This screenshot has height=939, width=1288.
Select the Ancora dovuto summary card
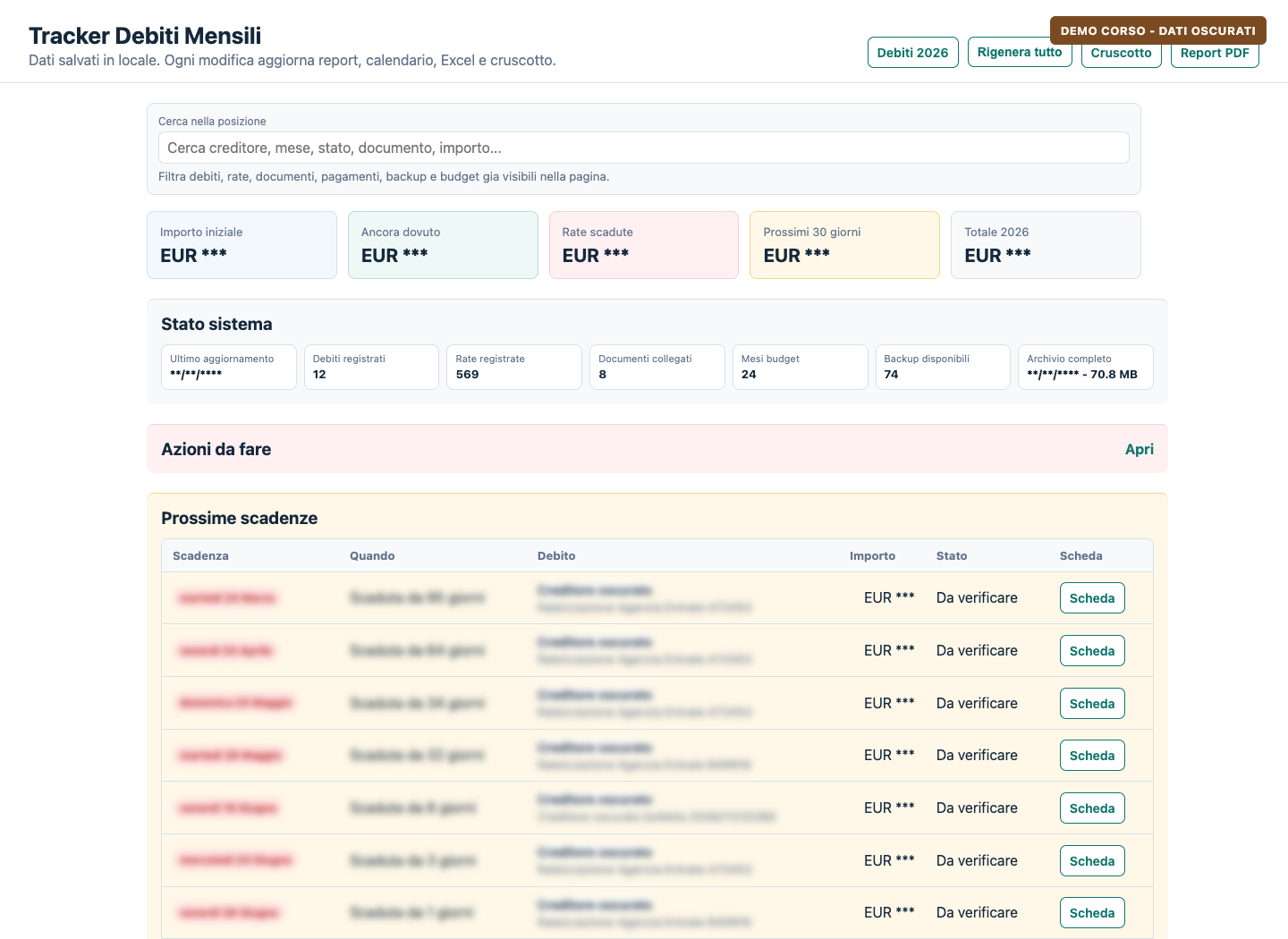(443, 245)
